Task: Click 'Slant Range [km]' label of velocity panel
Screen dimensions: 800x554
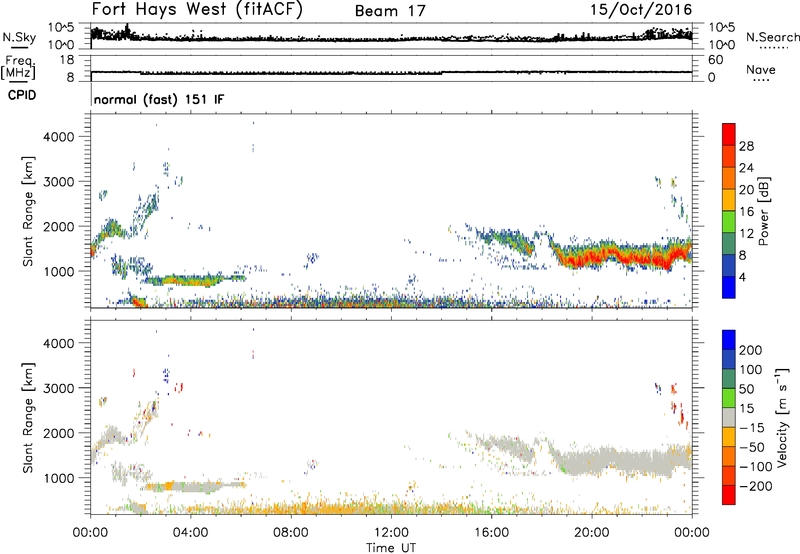Action: [x=28, y=418]
